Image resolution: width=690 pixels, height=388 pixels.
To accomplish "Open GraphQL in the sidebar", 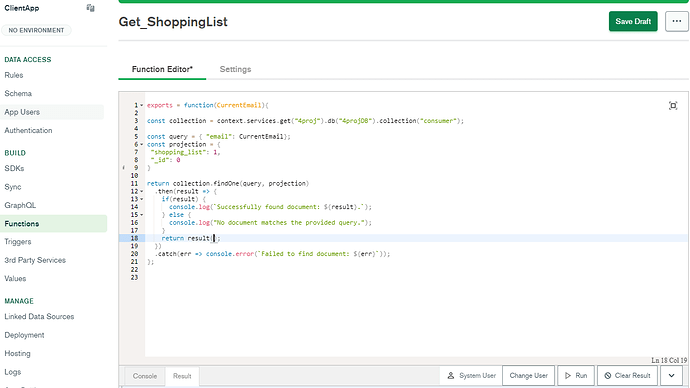I will click(x=20, y=205).
